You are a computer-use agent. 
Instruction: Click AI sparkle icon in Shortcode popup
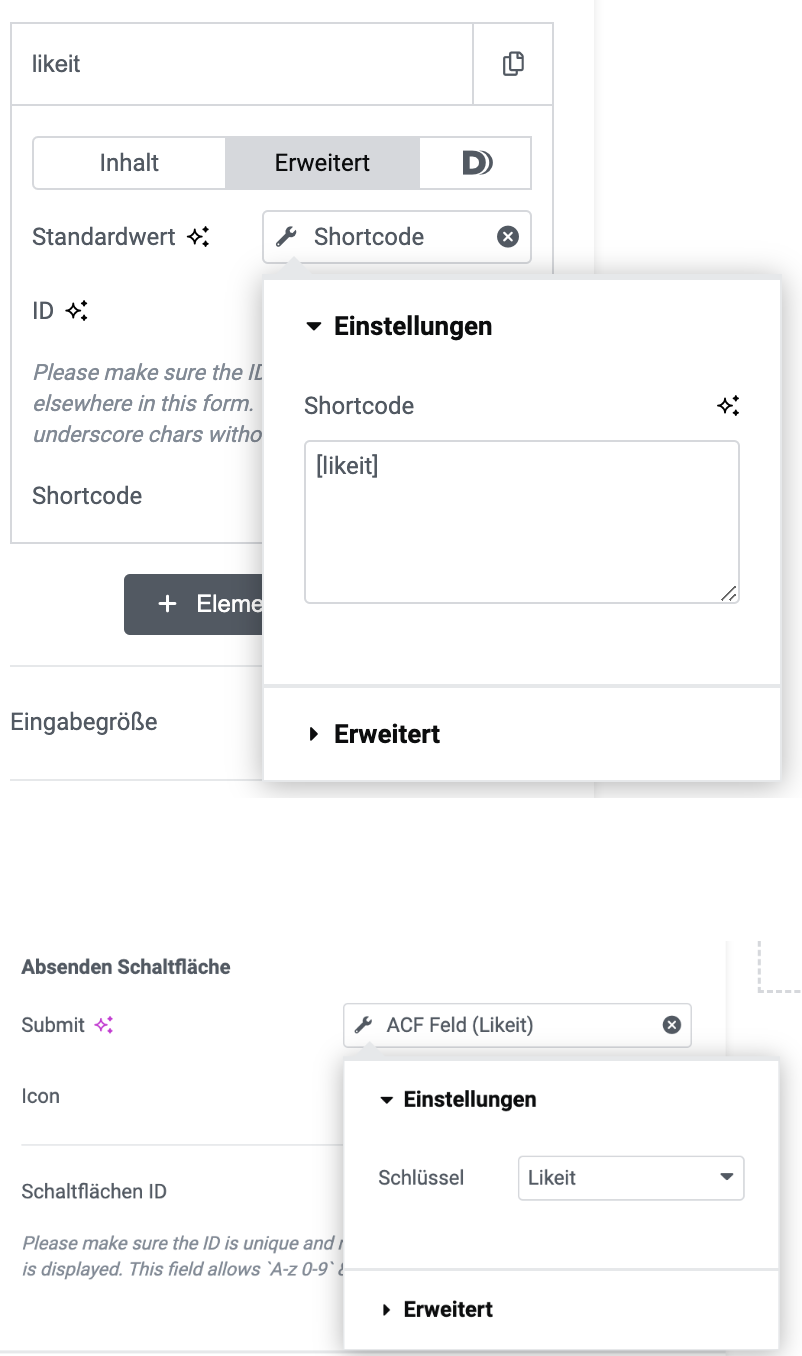coord(728,406)
